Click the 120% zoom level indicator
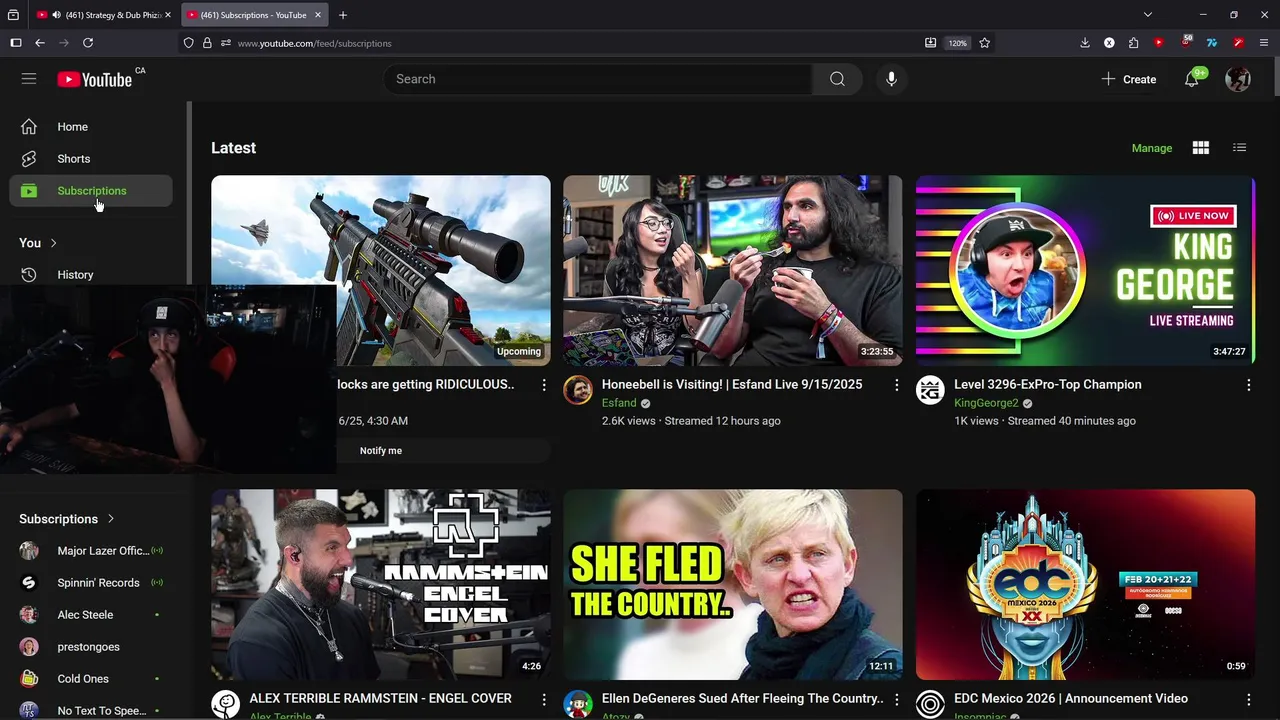 [958, 43]
